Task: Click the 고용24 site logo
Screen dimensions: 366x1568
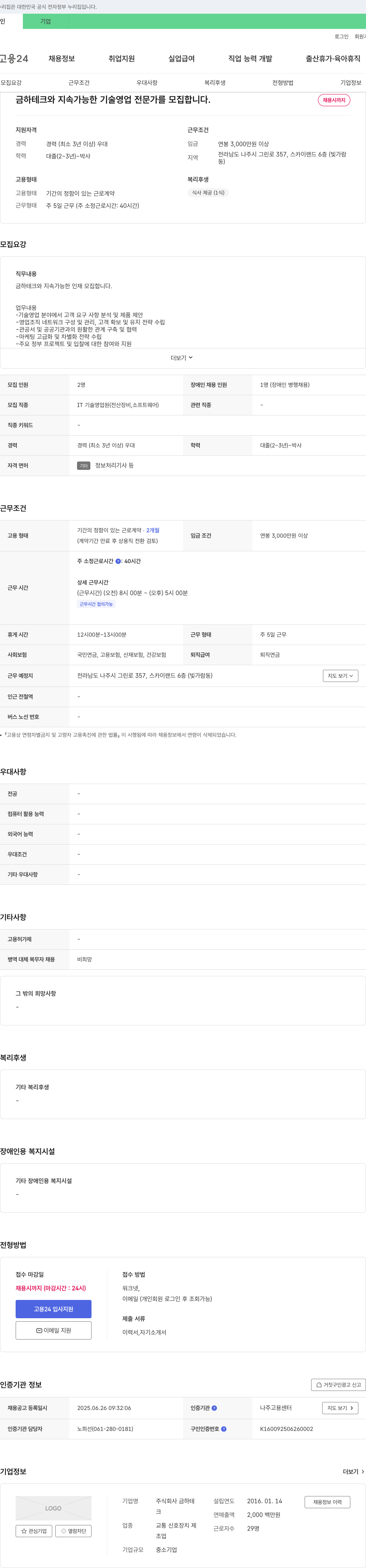Action: [14, 58]
